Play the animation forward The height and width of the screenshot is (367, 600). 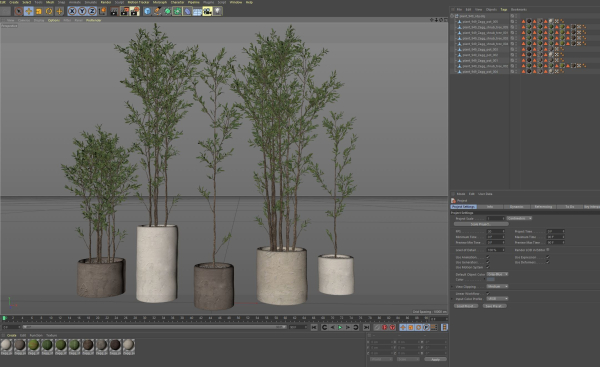(340, 327)
